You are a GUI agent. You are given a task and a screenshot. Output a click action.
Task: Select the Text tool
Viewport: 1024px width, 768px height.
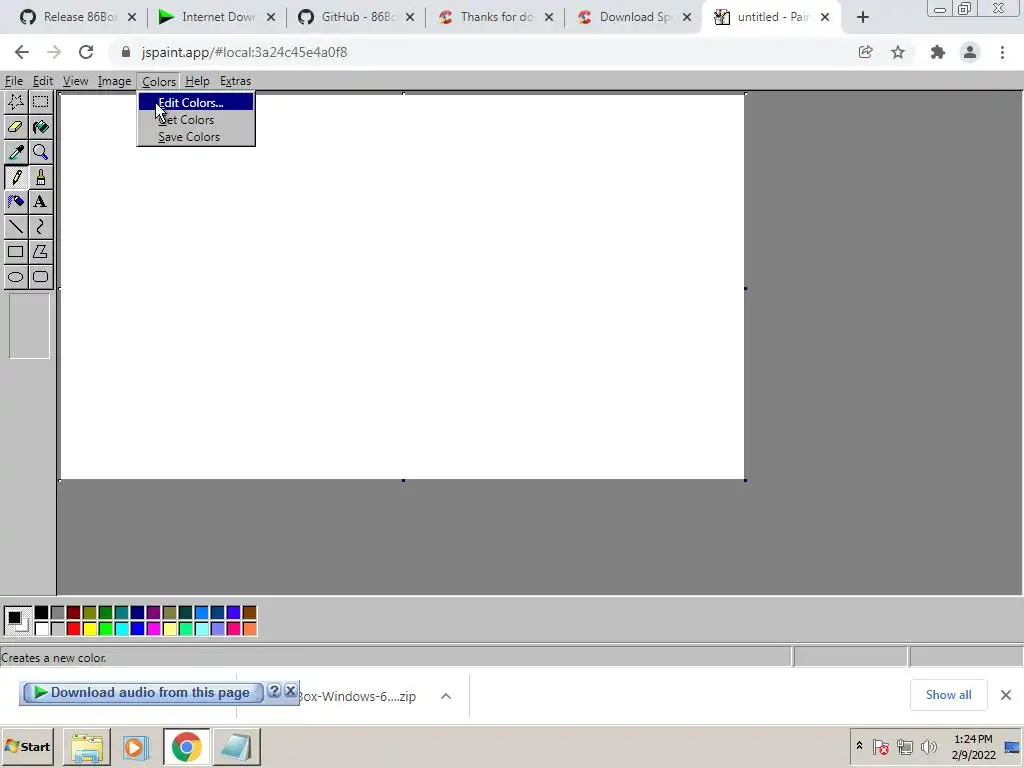pyautogui.click(x=40, y=202)
